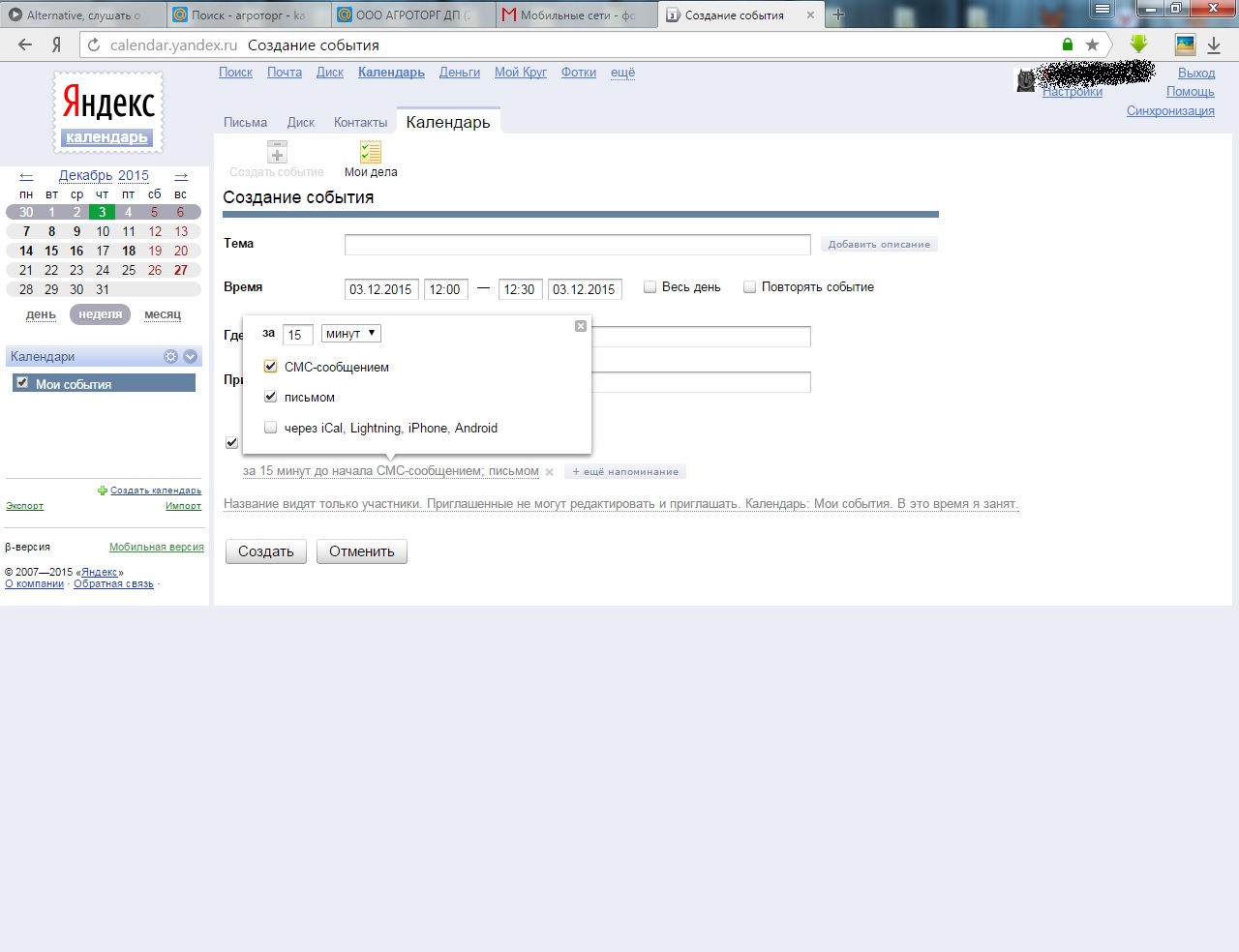Toggle the reminders checkbox beside the popup
The height and width of the screenshot is (952, 1239).
pyautogui.click(x=231, y=442)
